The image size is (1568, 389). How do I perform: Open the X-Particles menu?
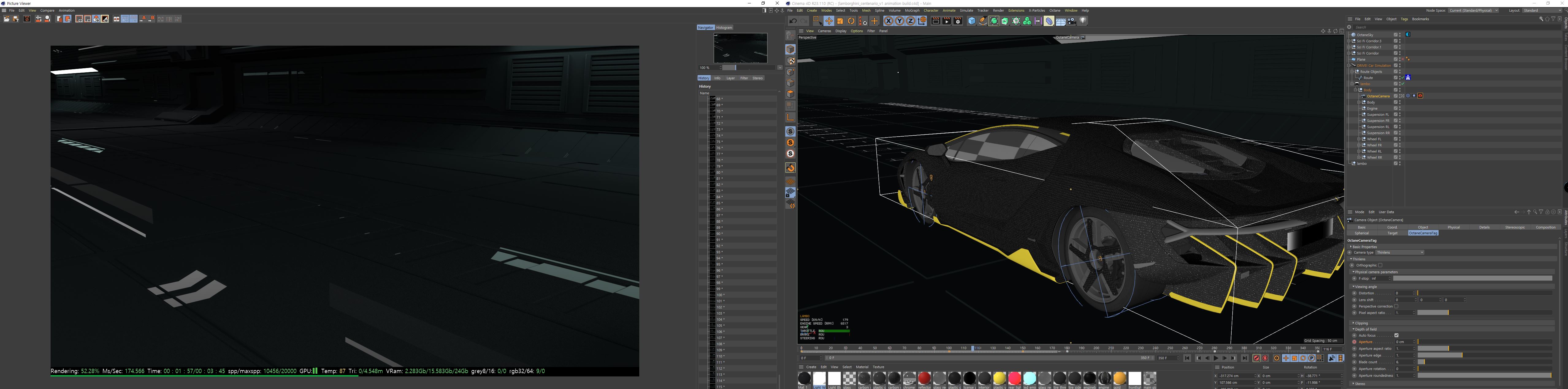click(x=1037, y=10)
